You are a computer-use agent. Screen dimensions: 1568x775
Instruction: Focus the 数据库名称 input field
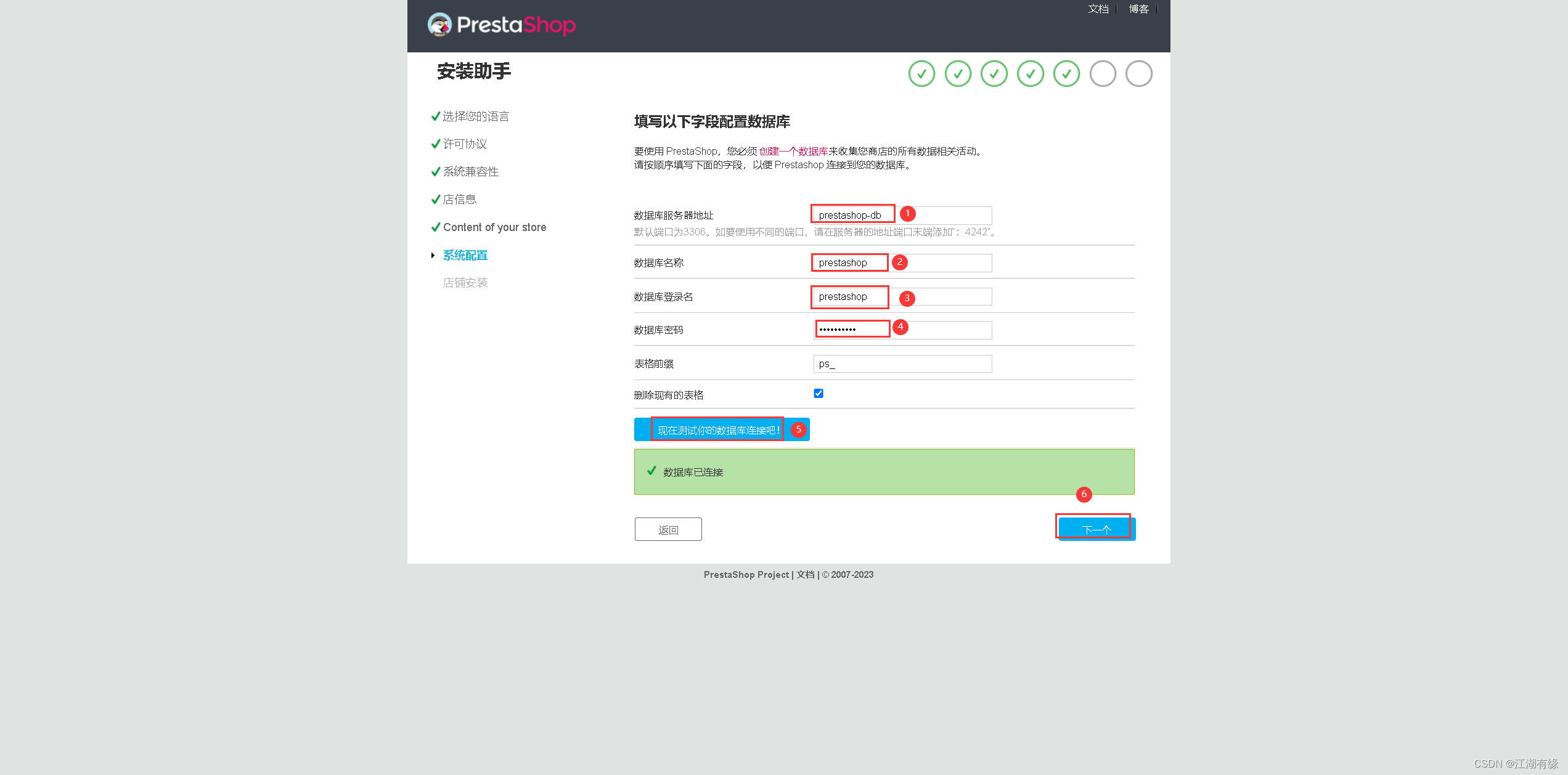point(902,263)
